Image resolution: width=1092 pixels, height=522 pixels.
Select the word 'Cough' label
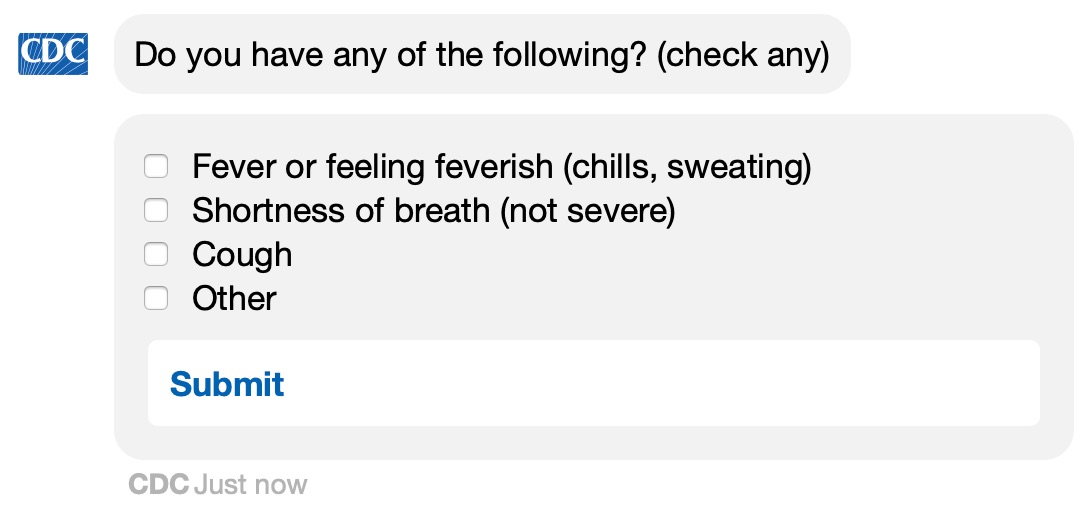click(242, 255)
